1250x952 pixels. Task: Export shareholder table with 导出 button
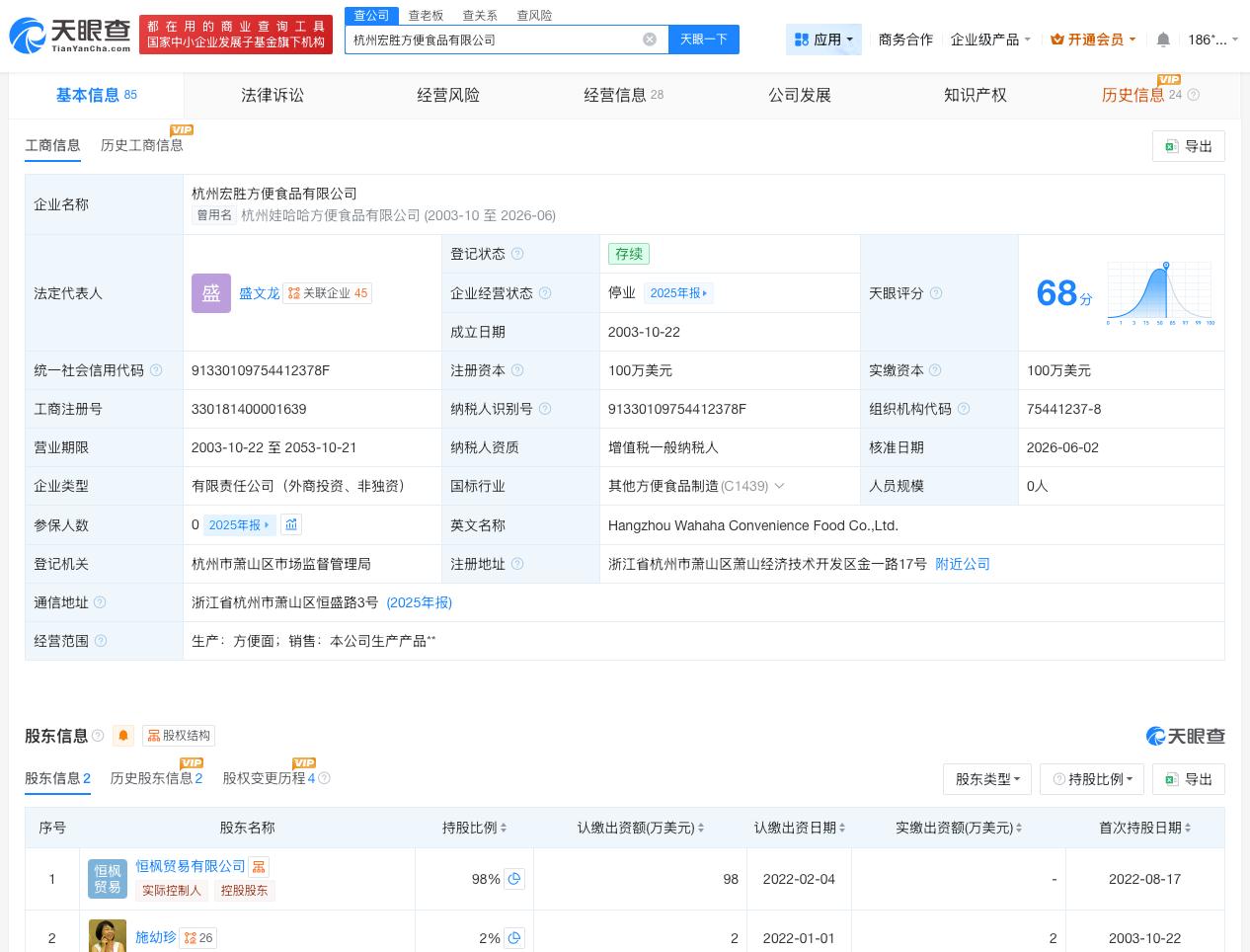click(x=1189, y=779)
